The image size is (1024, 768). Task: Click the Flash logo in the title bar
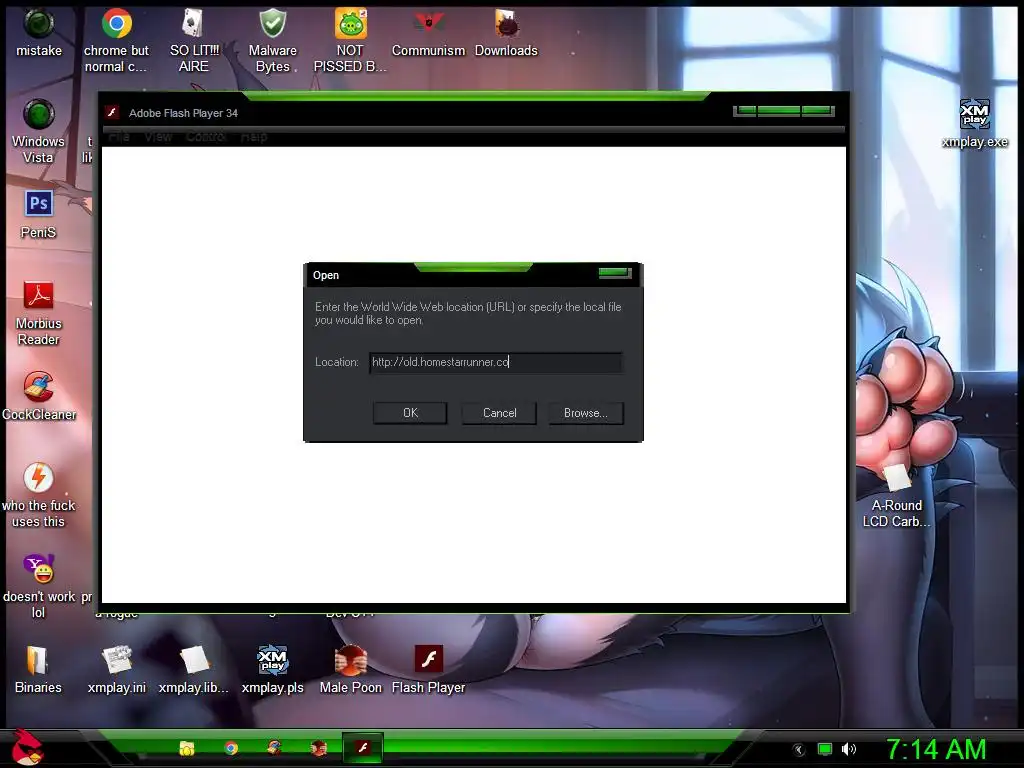coord(112,112)
